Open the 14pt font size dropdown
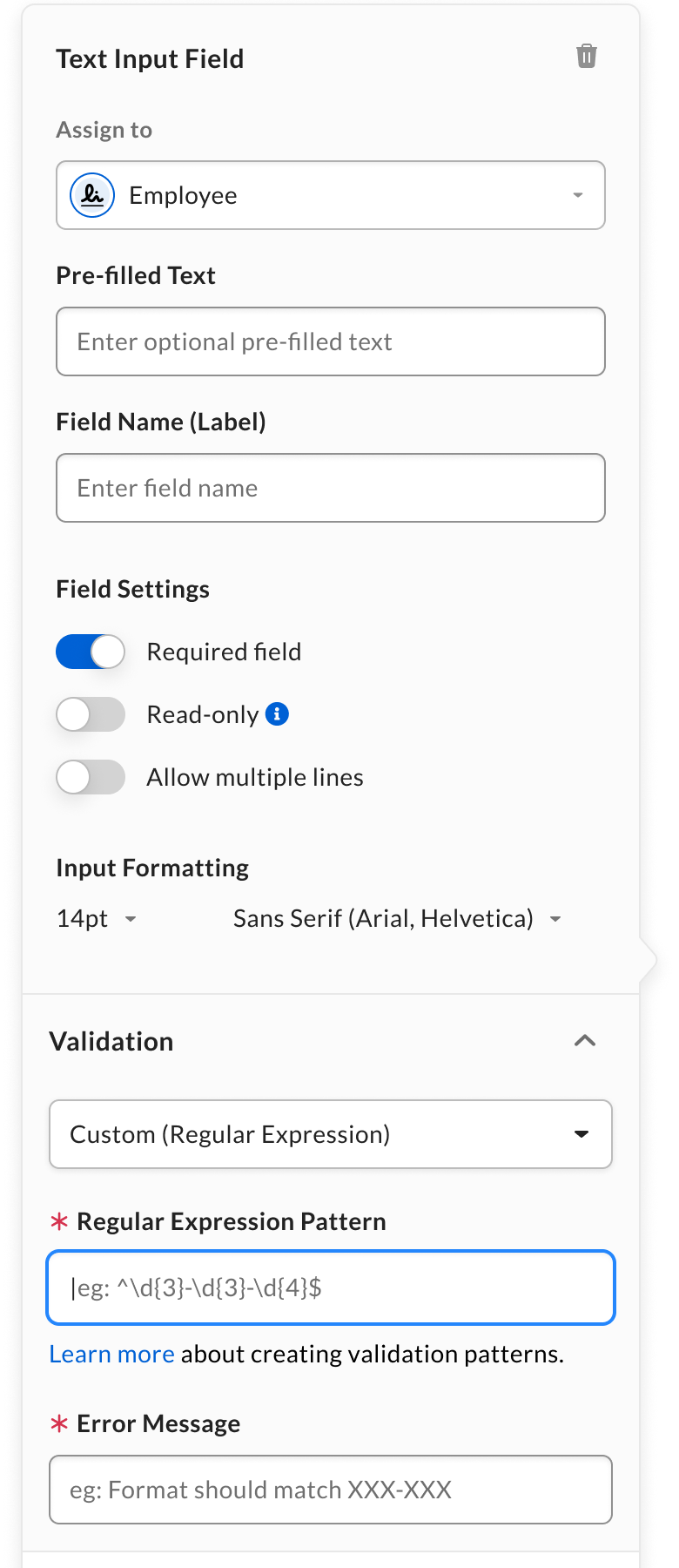679x1568 pixels. (x=96, y=919)
